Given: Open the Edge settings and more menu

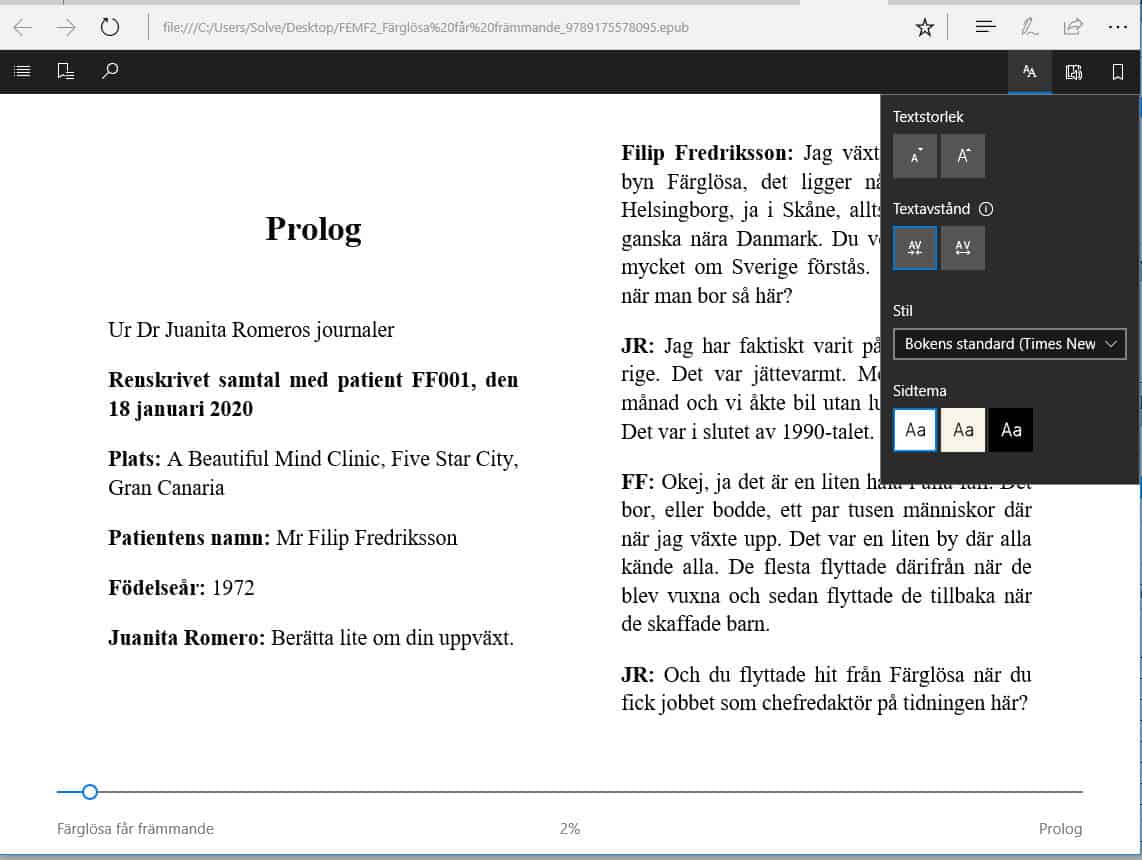Looking at the screenshot, I should pyautogui.click(x=1117, y=28).
